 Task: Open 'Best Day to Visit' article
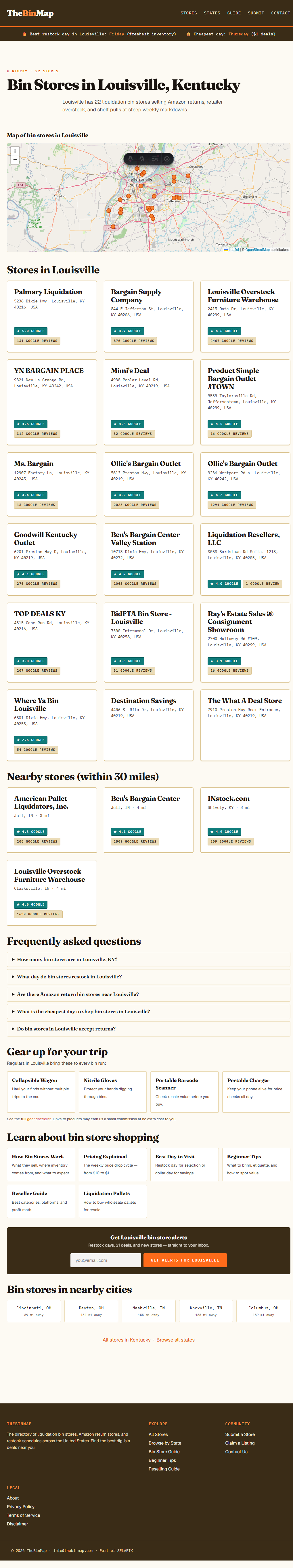click(x=185, y=1165)
